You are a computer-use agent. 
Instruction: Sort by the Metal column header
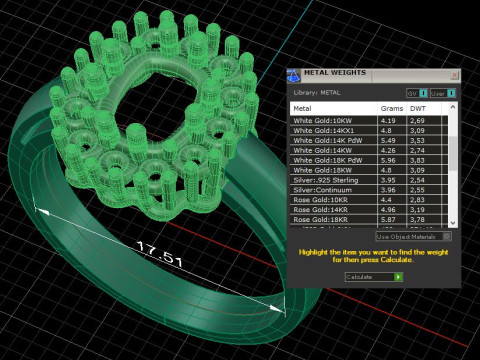[333, 109]
